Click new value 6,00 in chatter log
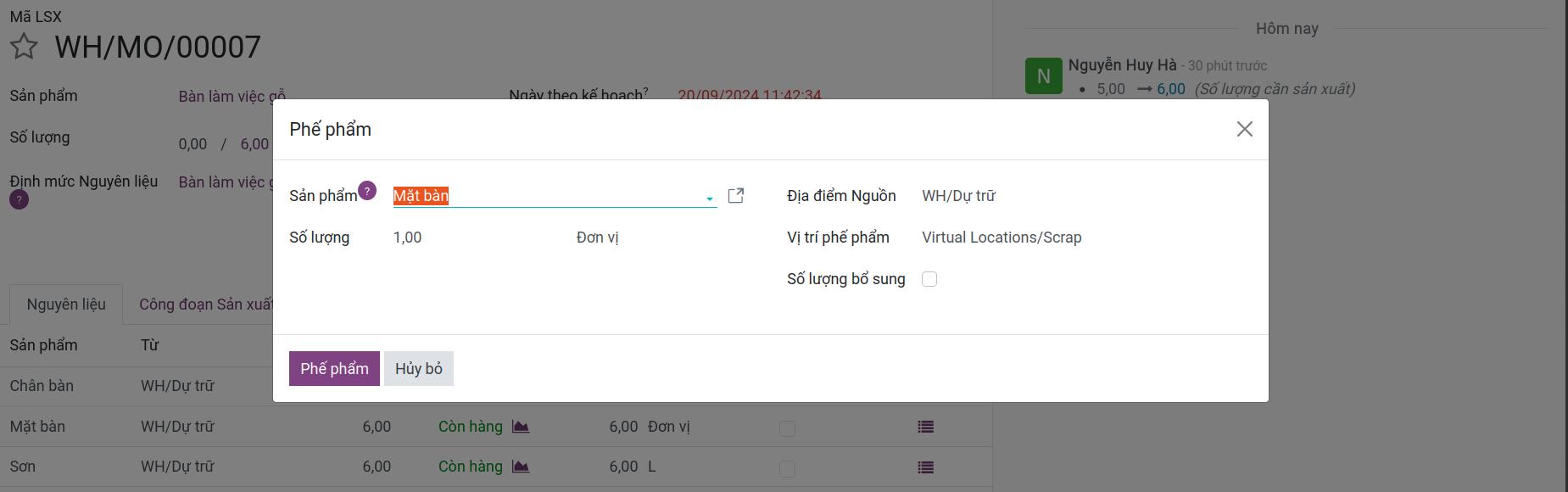 pyautogui.click(x=1171, y=89)
